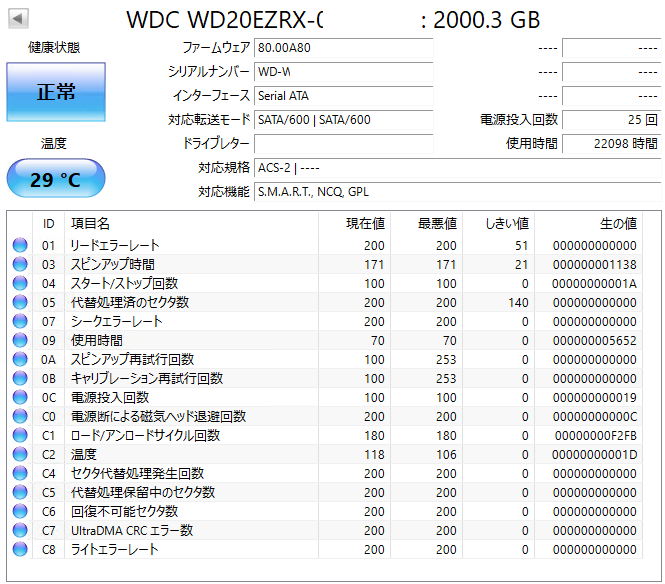Click the status orb for 01 リードエラーレート
665x584 pixels.
click(20, 245)
